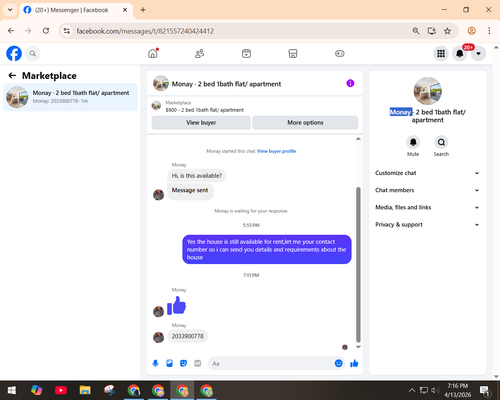The width and height of the screenshot is (500, 400).
Task: Click the 'Hi, is this available?' message
Action: tap(197, 176)
